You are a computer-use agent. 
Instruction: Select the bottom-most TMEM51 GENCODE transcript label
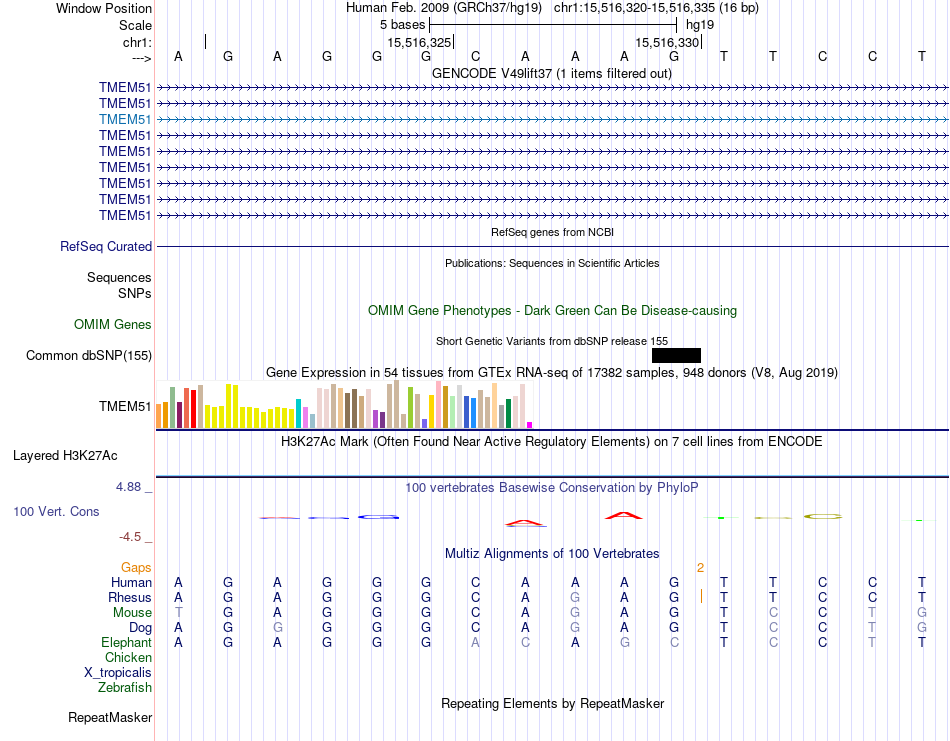(125, 215)
